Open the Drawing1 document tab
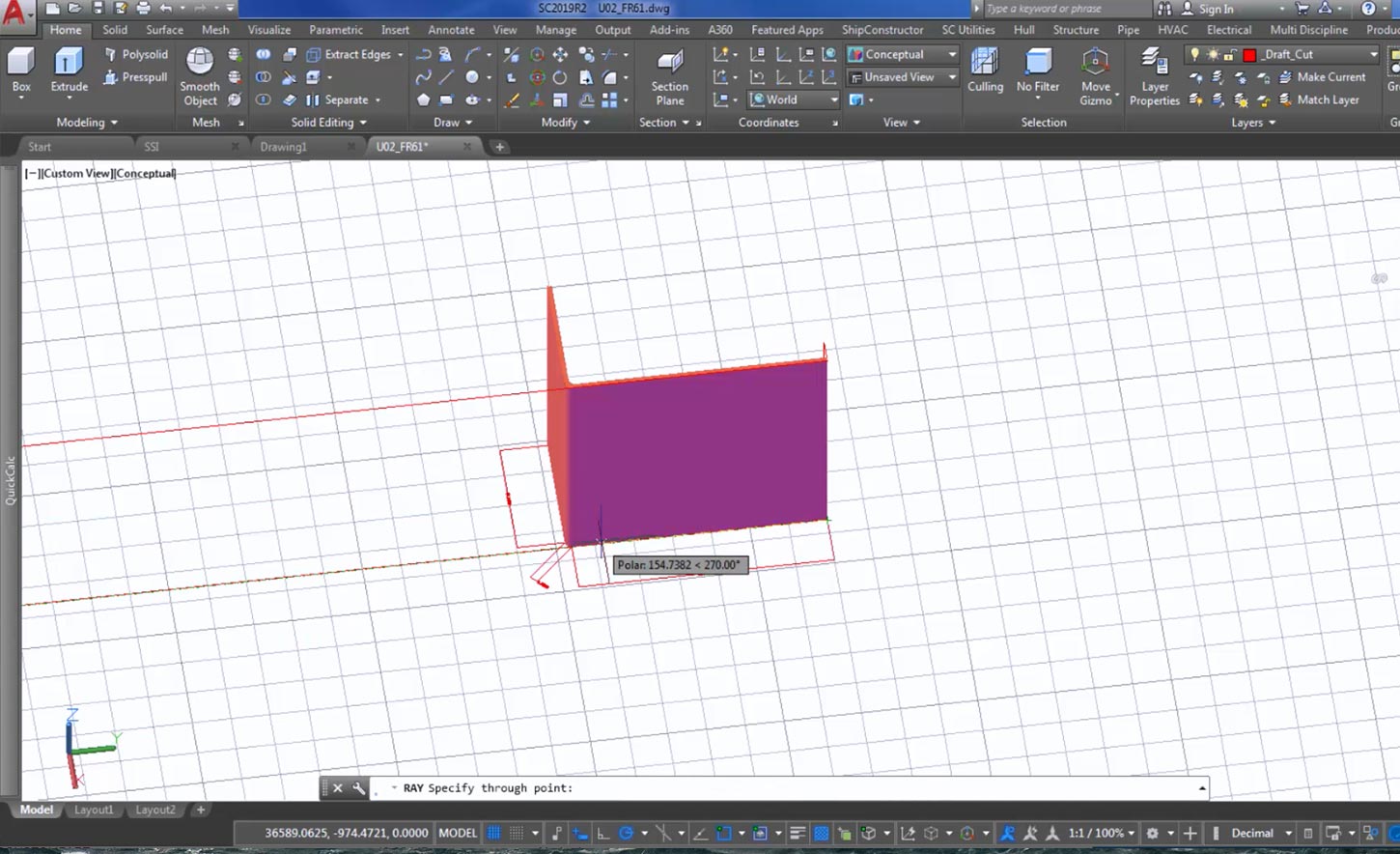 tap(284, 146)
